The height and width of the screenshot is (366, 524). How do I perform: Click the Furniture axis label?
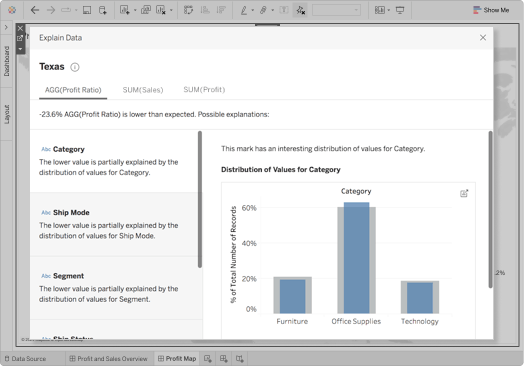pyautogui.click(x=292, y=321)
